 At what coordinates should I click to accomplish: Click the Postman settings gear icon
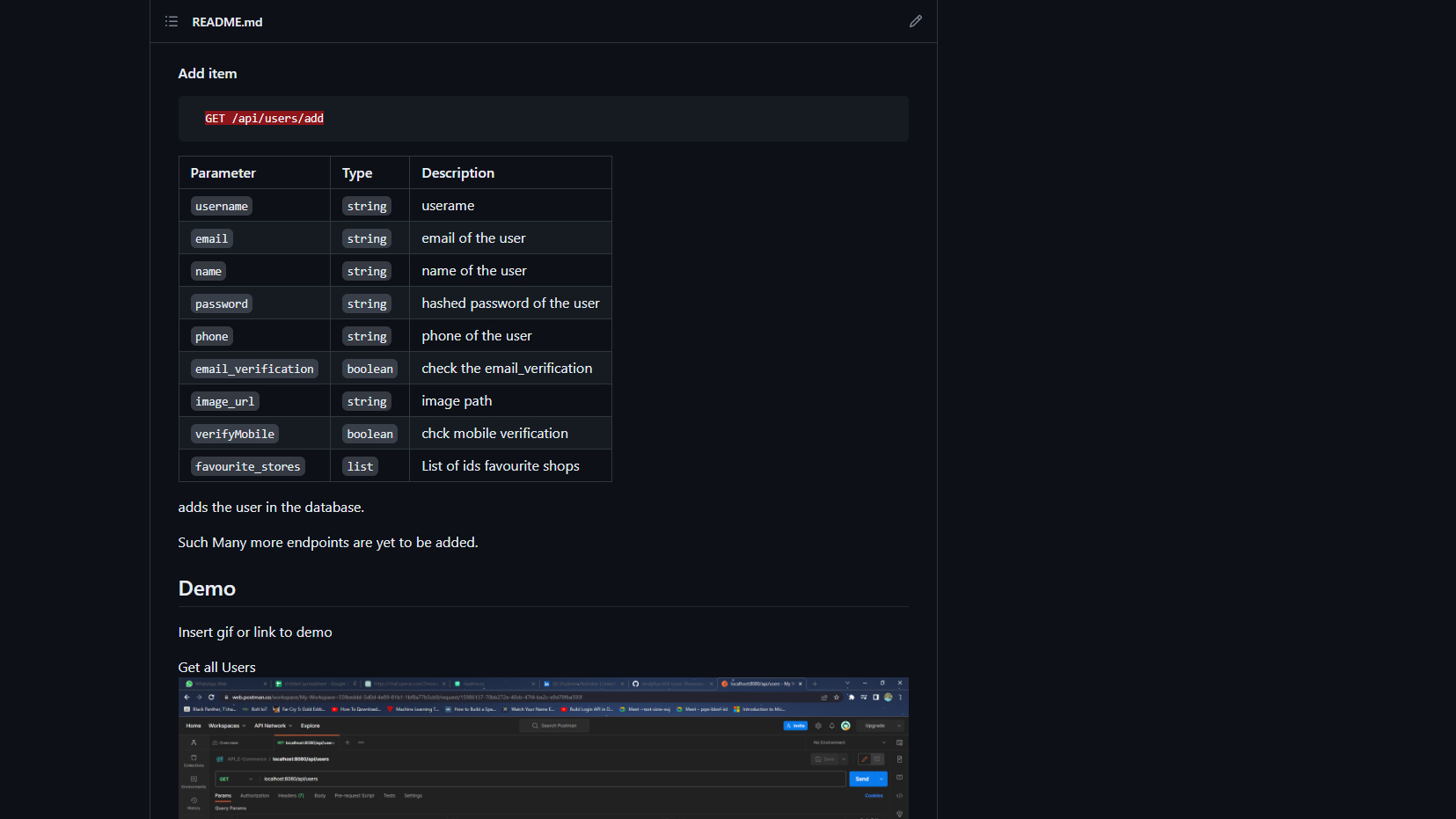point(818,726)
